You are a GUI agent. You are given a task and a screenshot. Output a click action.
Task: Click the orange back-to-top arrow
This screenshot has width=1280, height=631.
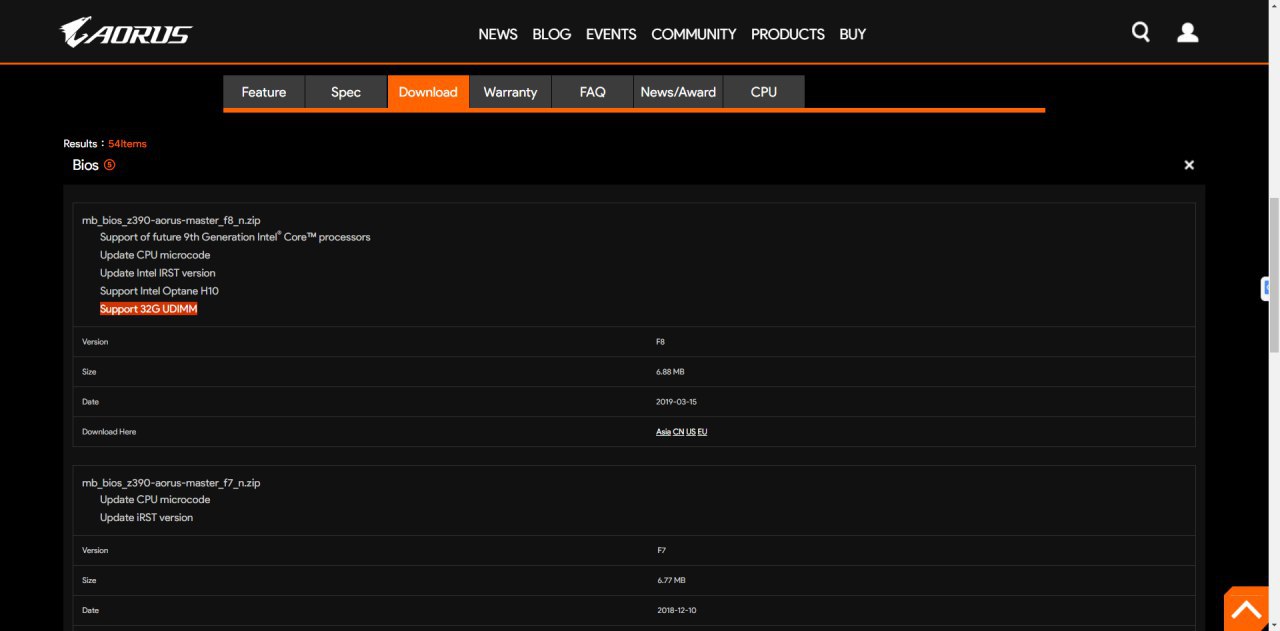(x=1246, y=608)
